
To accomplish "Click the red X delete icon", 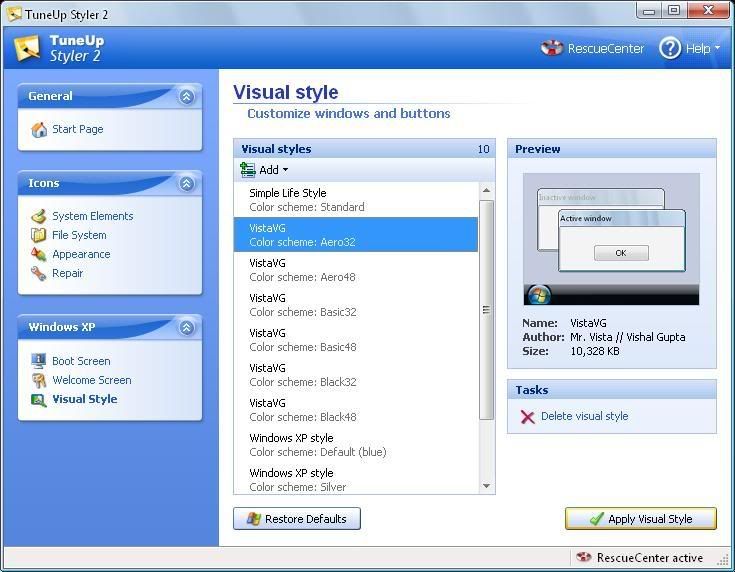I will tap(527, 417).
